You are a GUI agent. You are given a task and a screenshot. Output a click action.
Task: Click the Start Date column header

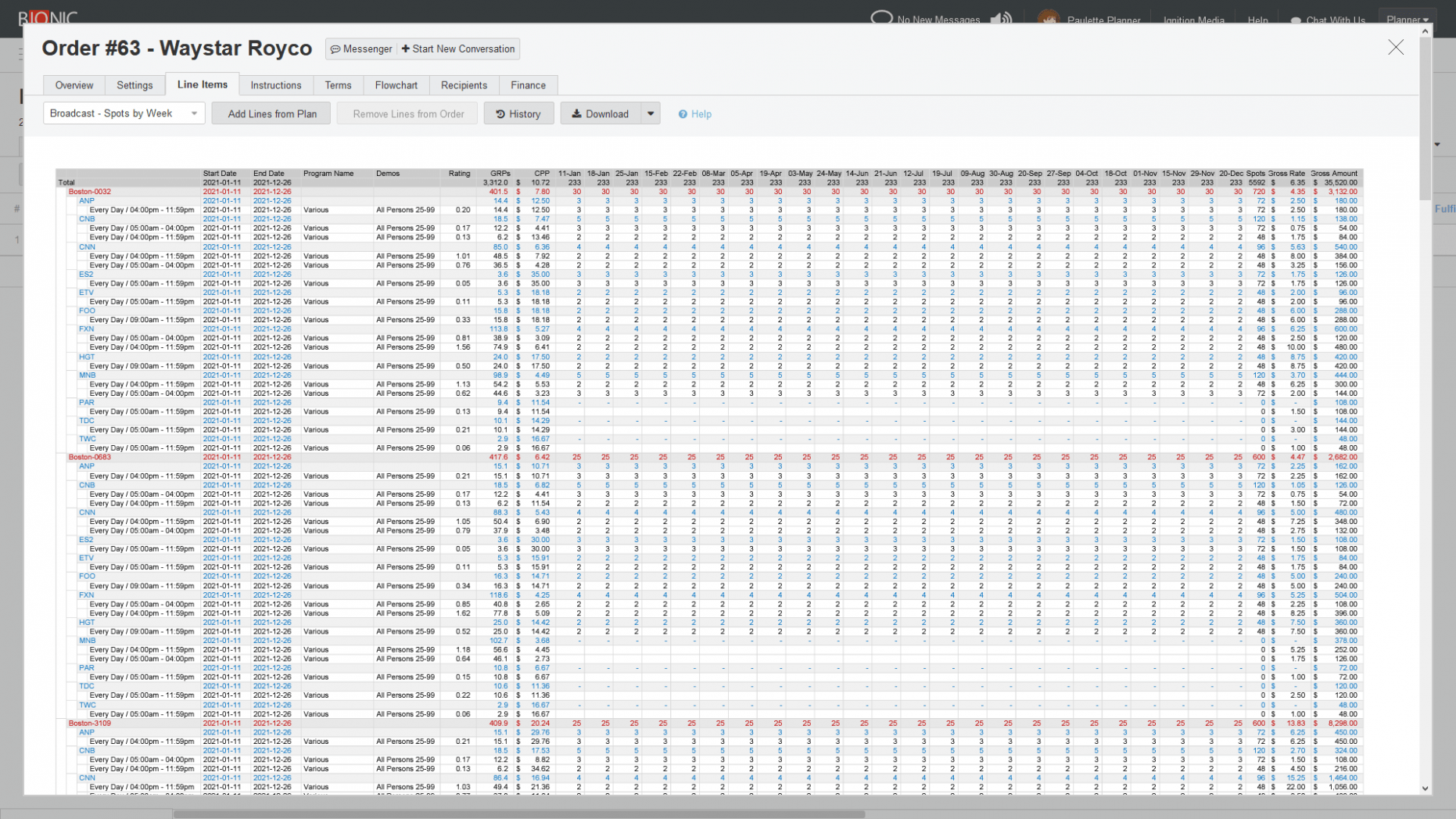pyautogui.click(x=220, y=174)
